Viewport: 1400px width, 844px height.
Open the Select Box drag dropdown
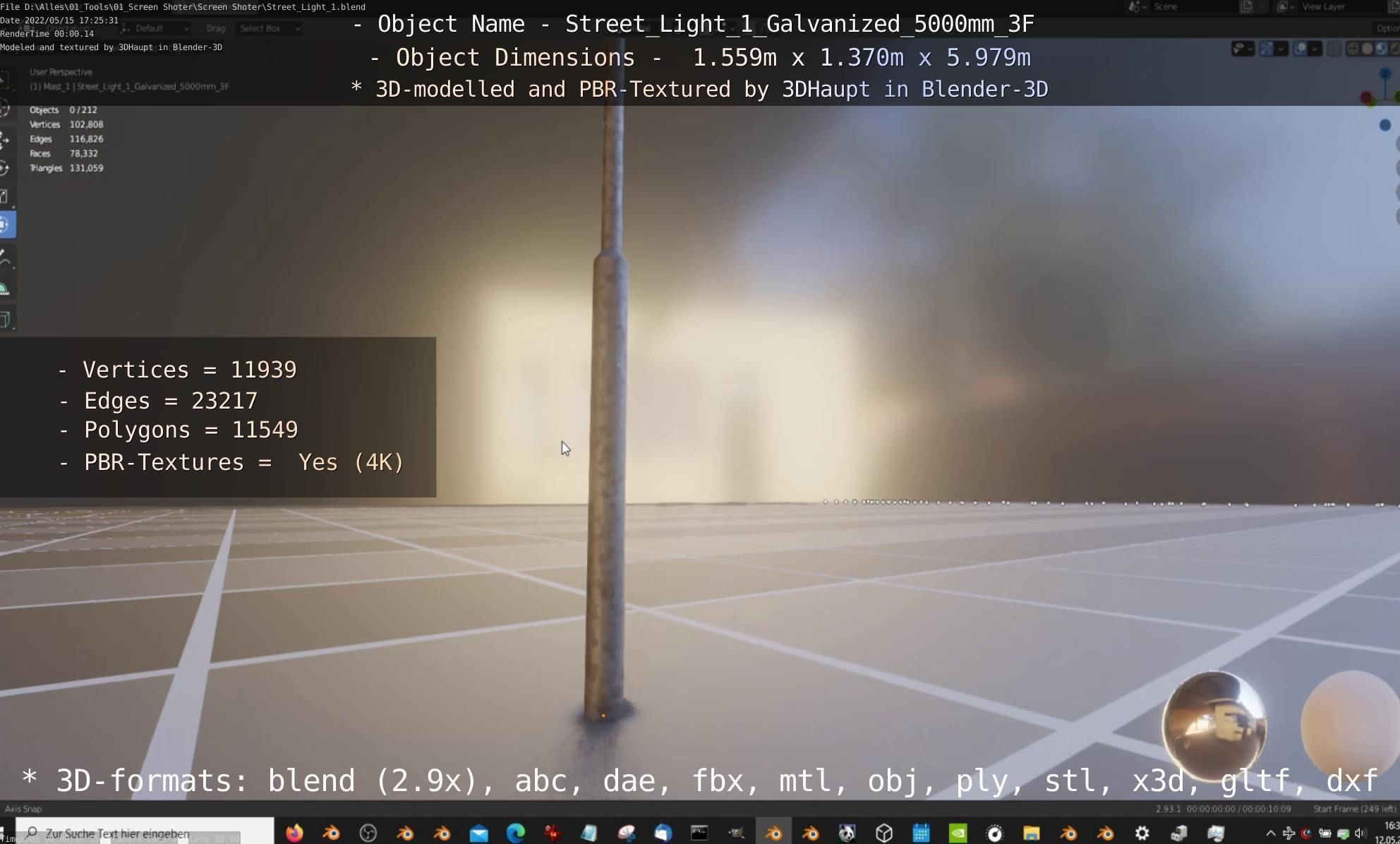pos(270,28)
